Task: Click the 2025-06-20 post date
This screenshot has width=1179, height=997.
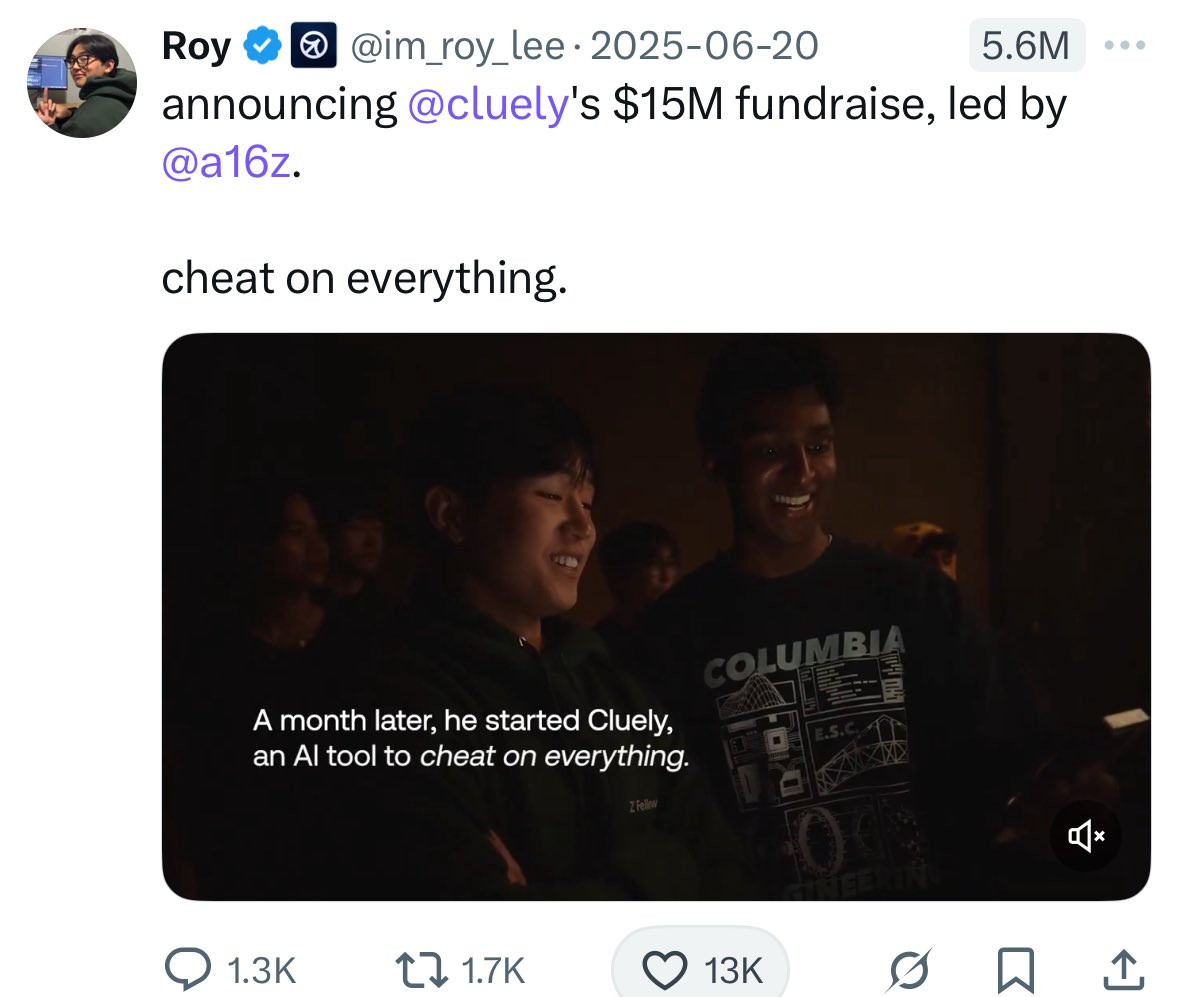Action: point(704,46)
